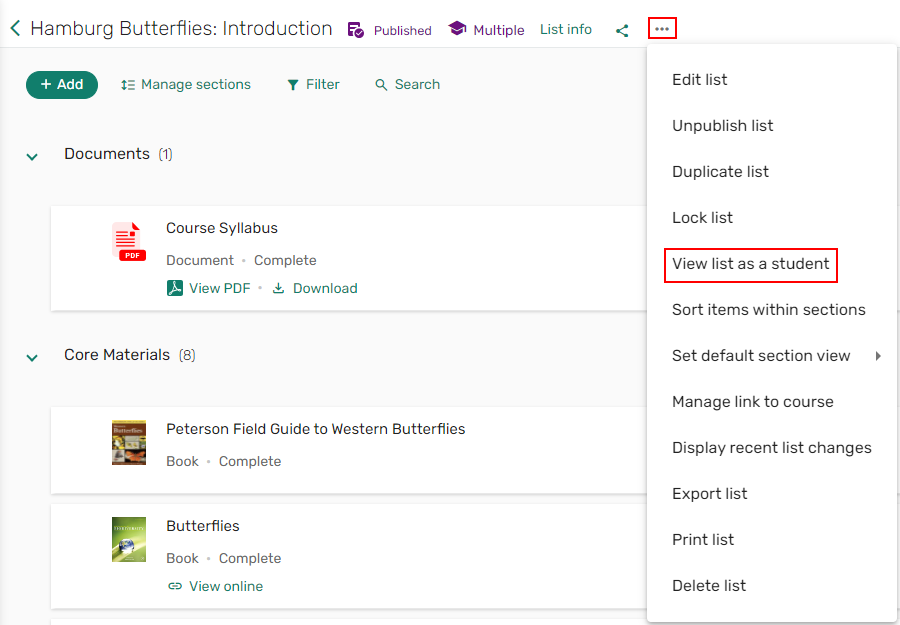Viewport: 900px width, 625px height.
Task: Open the Butterflies book title
Action: tap(203, 526)
